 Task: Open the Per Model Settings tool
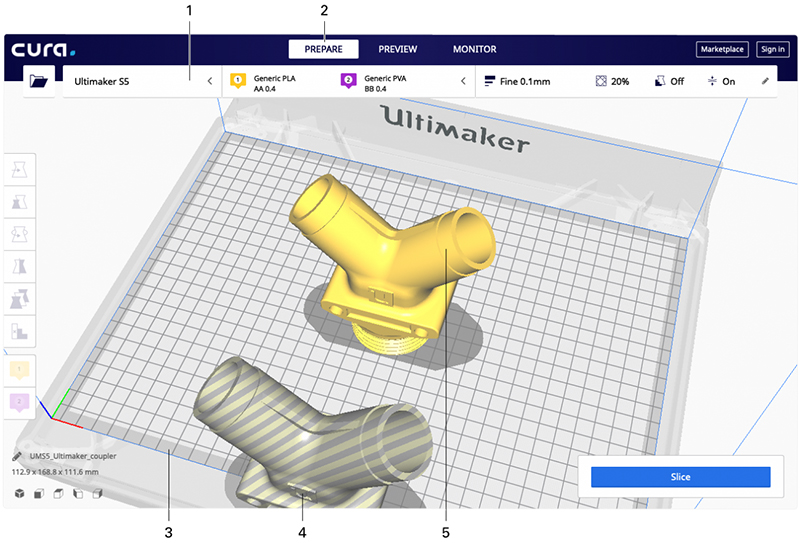(20, 298)
